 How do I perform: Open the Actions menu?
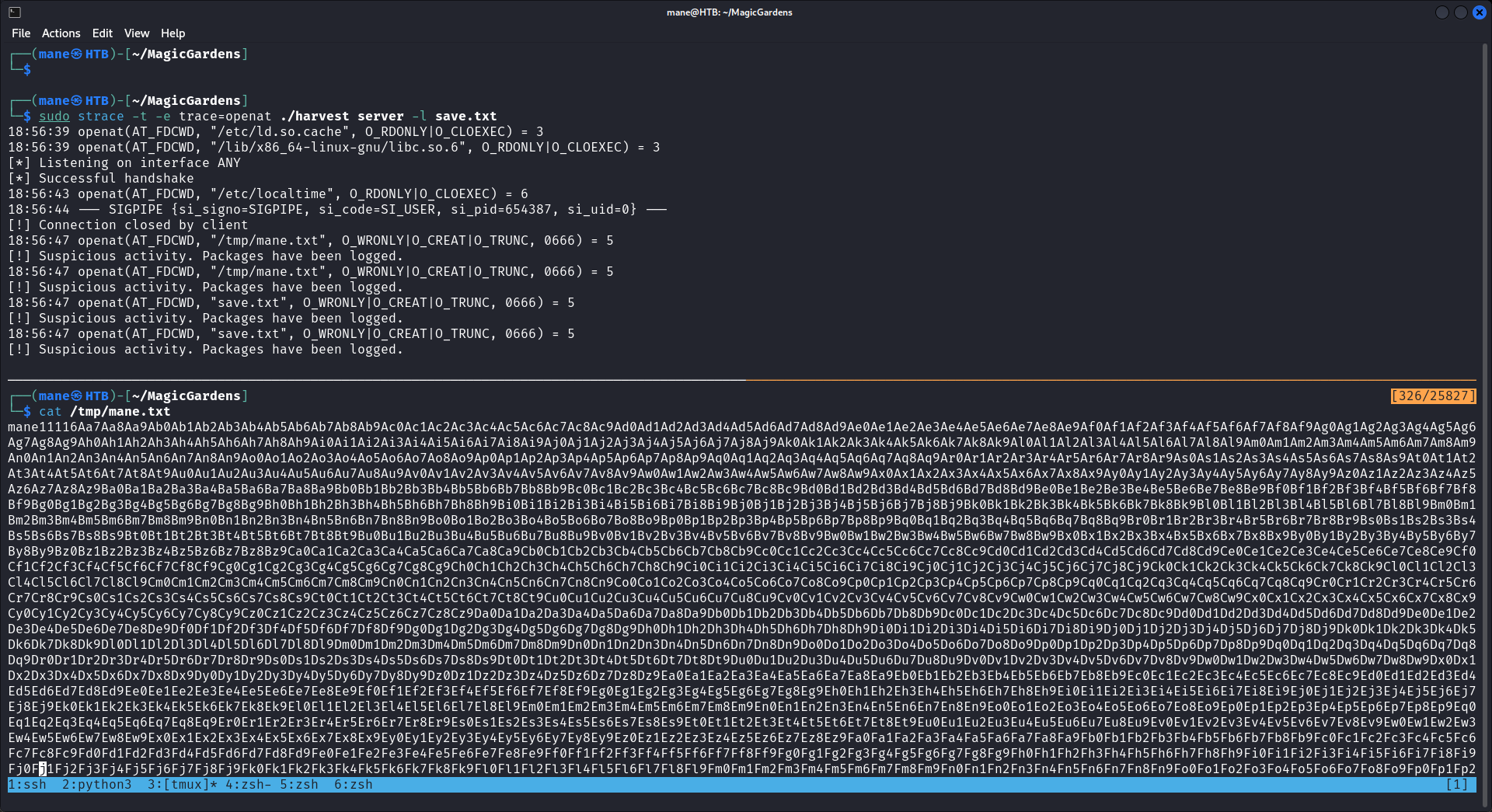click(x=61, y=33)
